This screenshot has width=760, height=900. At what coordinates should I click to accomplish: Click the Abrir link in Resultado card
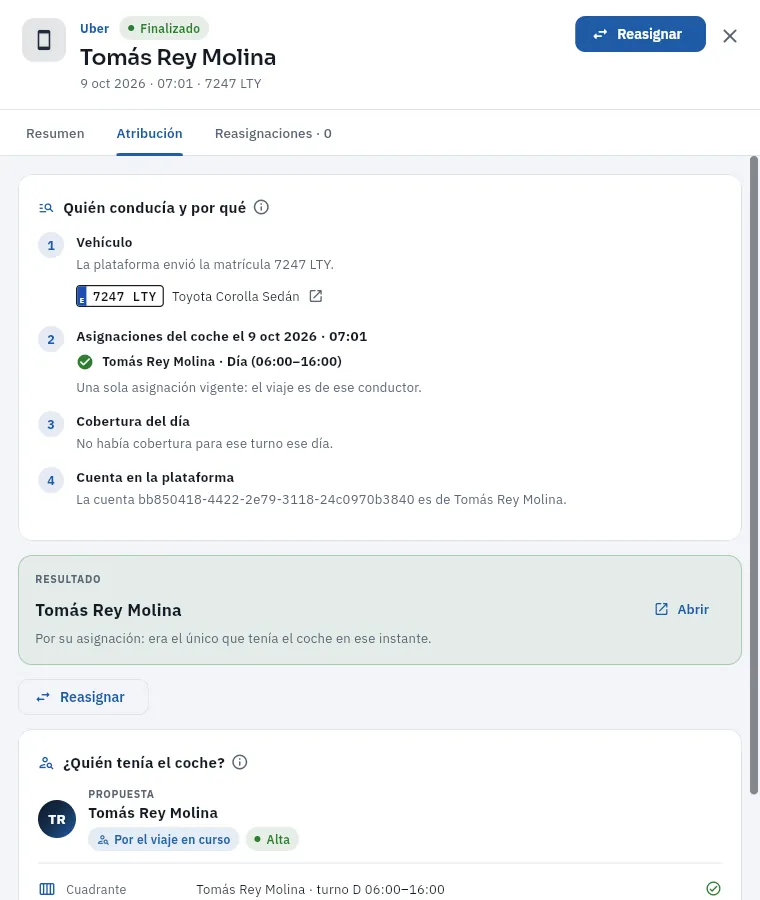coord(681,610)
